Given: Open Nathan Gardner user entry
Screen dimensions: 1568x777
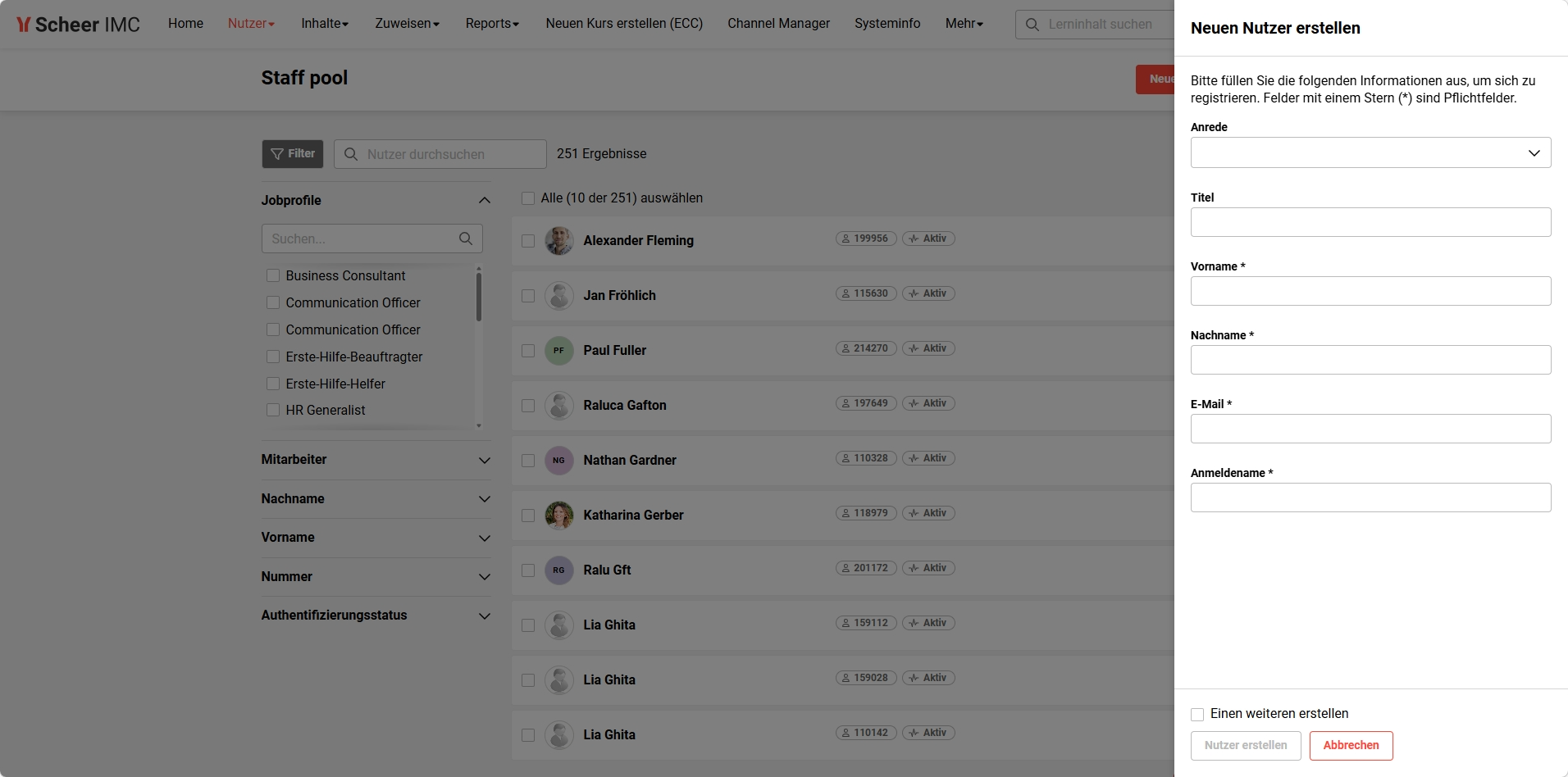Looking at the screenshot, I should pyautogui.click(x=630, y=461).
